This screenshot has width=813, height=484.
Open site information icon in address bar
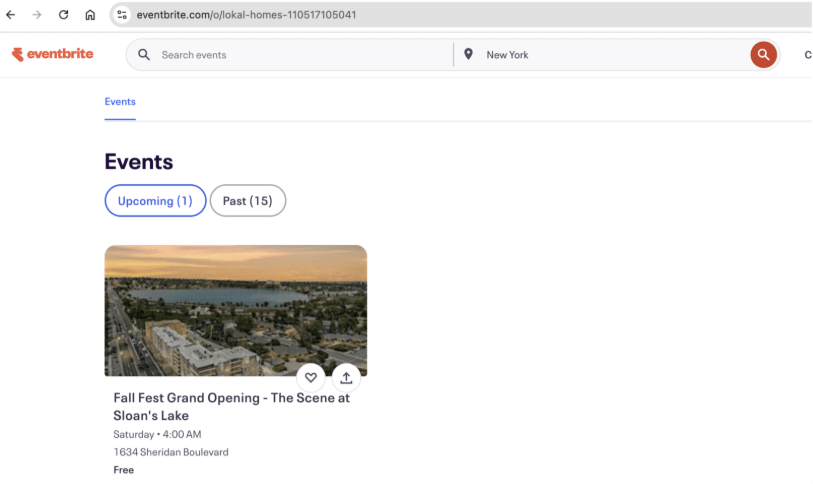tap(122, 15)
